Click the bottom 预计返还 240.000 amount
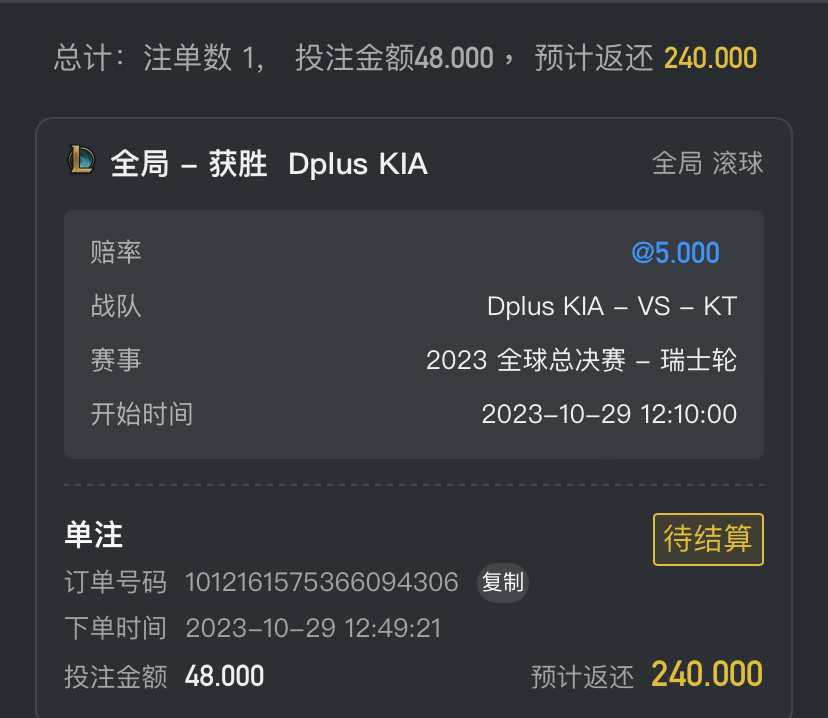 pos(707,674)
